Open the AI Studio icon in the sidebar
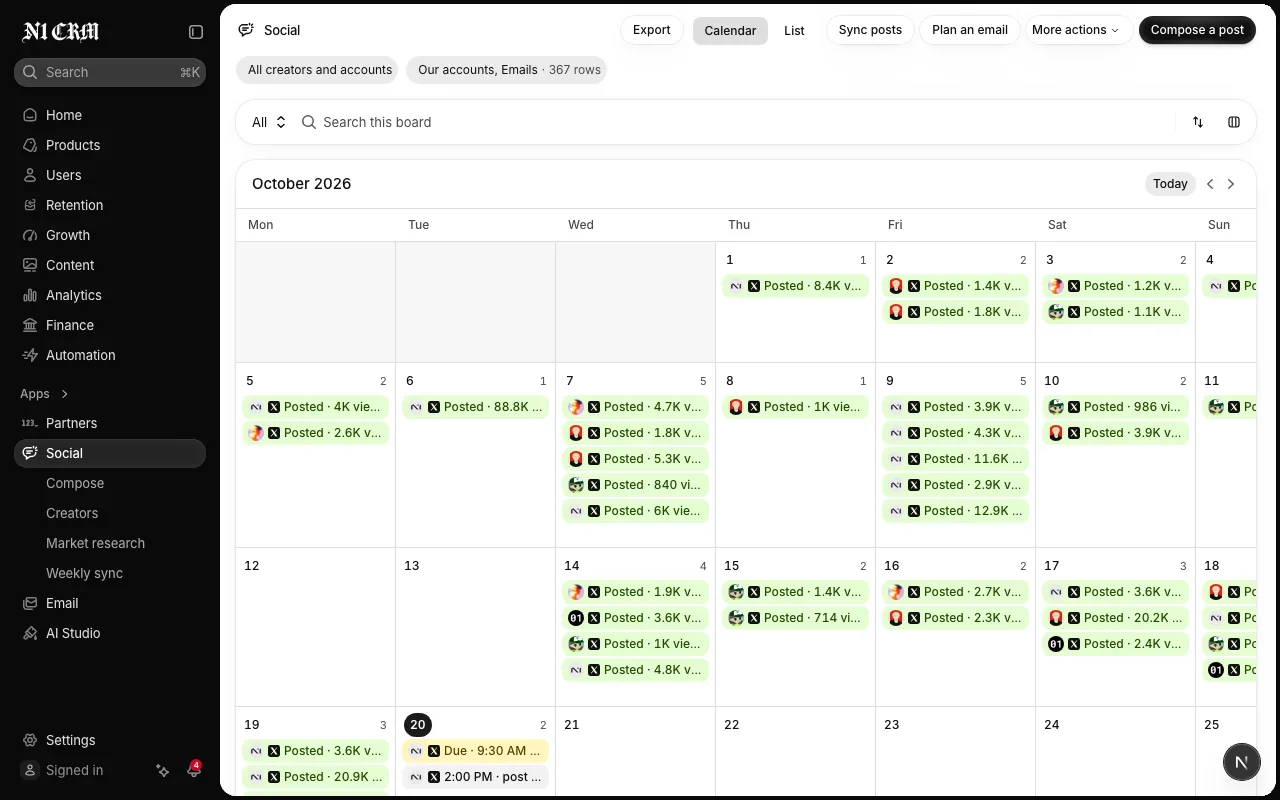The image size is (1280, 800). pyautogui.click(x=30, y=633)
